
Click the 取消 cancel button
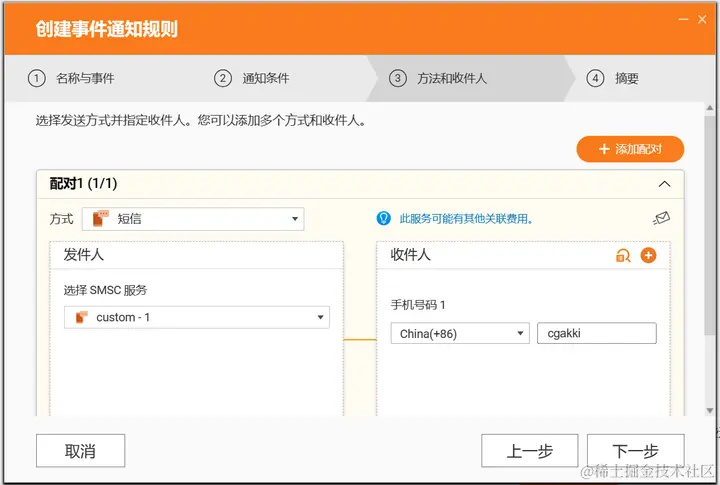point(80,451)
